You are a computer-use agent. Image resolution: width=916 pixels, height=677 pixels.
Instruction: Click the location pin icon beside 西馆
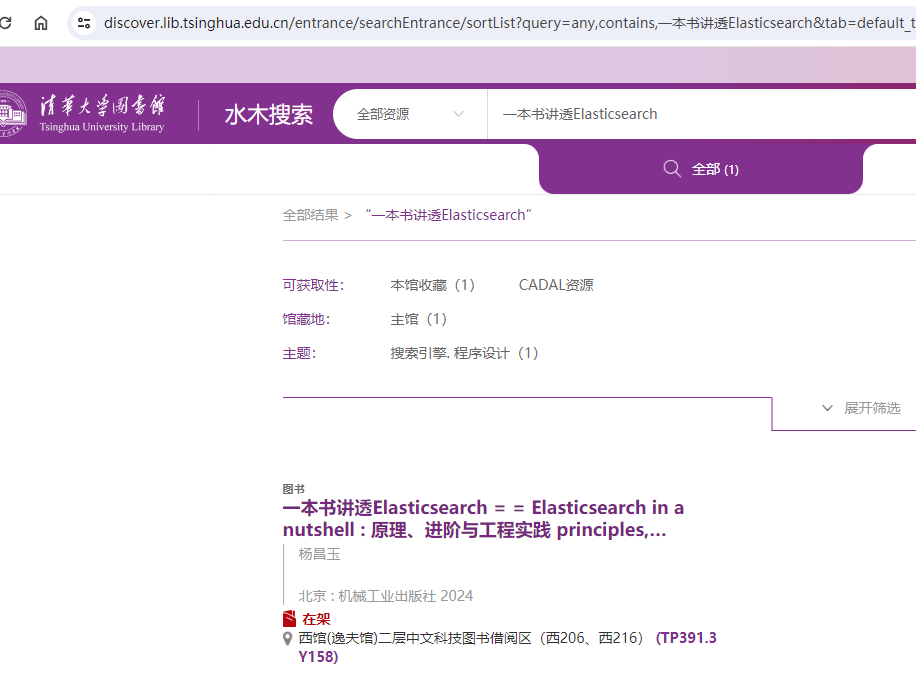coord(287,638)
